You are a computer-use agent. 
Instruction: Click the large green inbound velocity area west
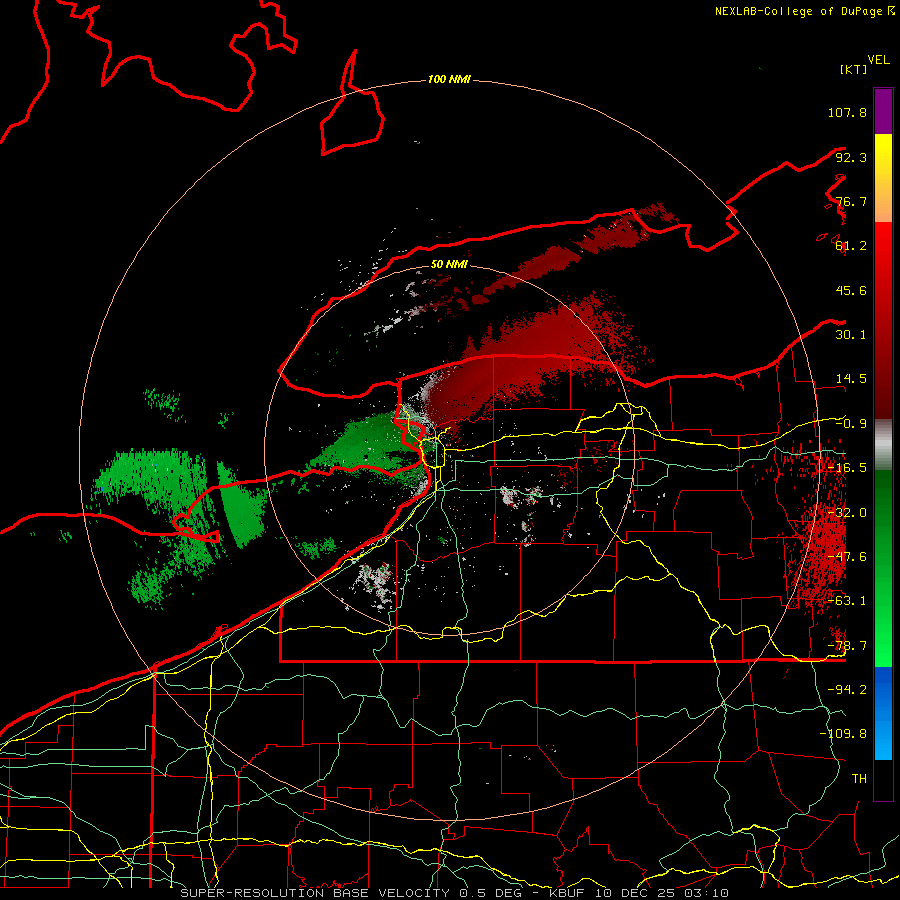click(178, 517)
